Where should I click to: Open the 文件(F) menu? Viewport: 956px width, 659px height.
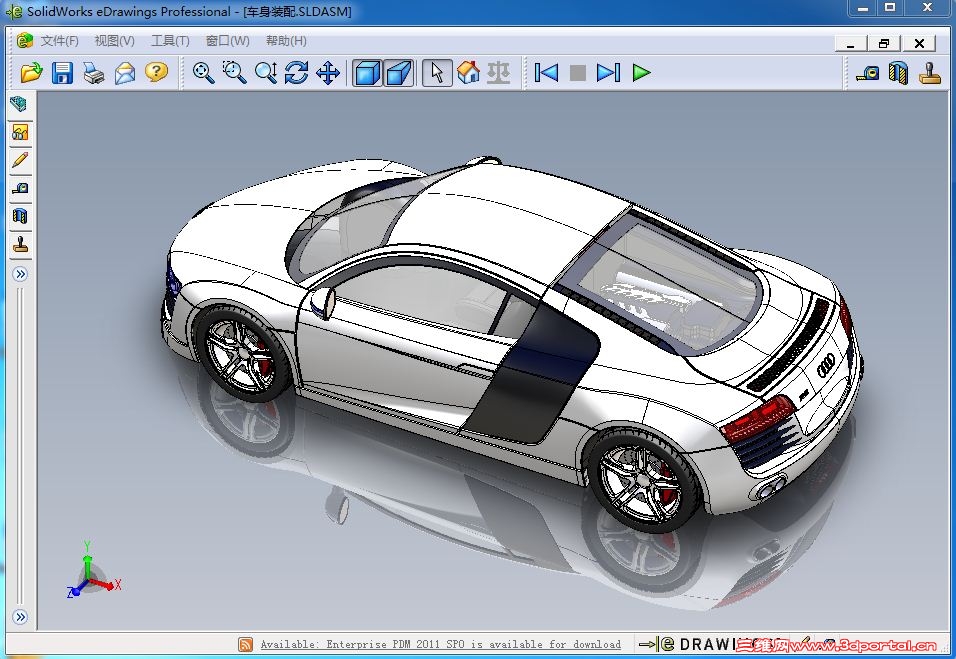click(x=60, y=41)
